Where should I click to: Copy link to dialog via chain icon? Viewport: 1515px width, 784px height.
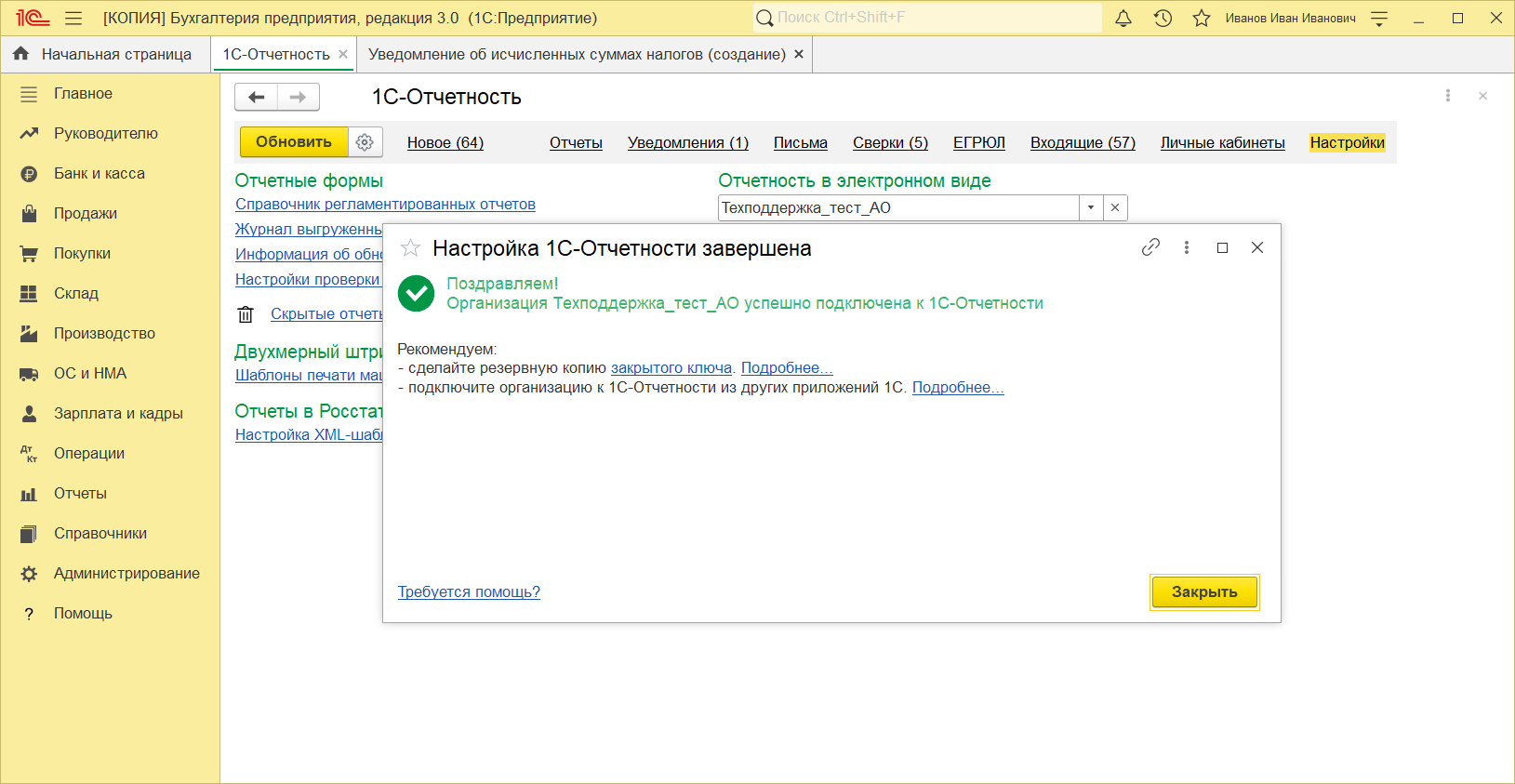(x=1150, y=247)
